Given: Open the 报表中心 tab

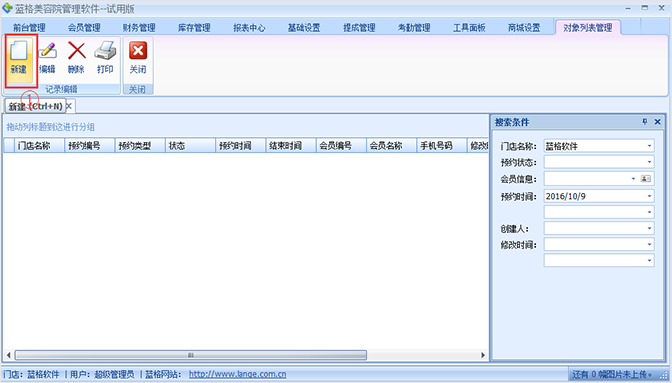Looking at the screenshot, I should 249,28.
